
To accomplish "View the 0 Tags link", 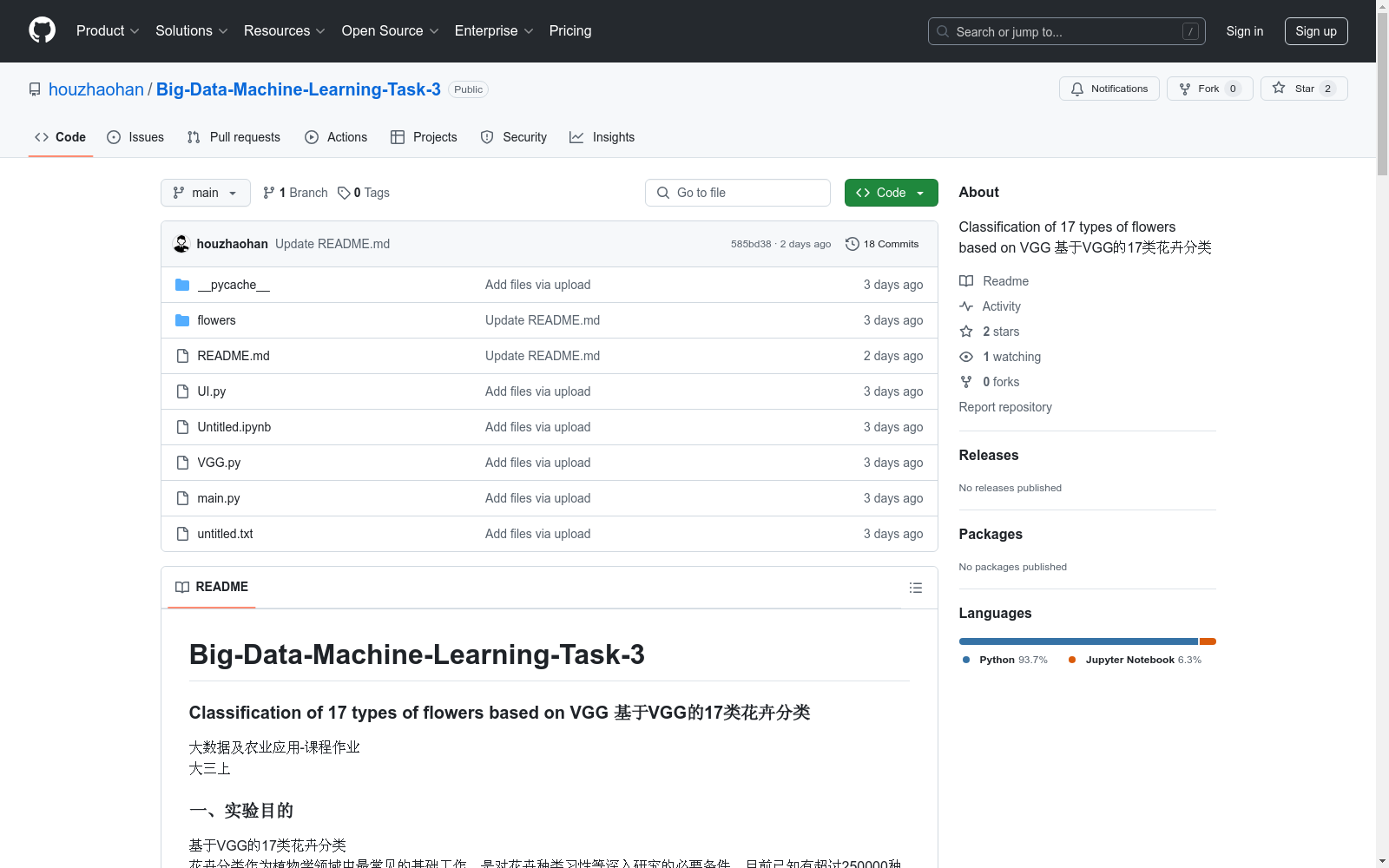I will coord(364,193).
